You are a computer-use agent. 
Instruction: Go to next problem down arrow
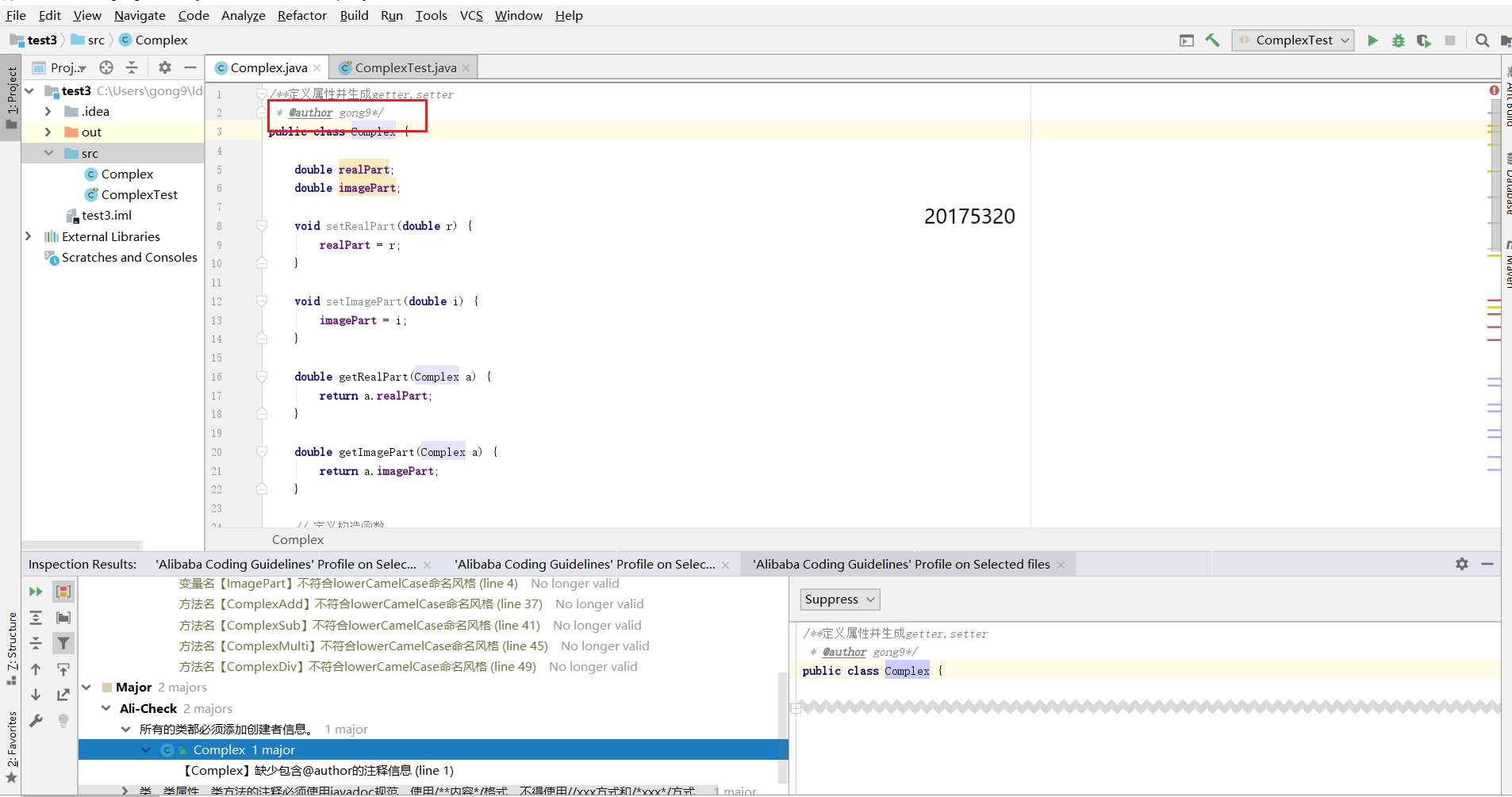pyautogui.click(x=36, y=695)
